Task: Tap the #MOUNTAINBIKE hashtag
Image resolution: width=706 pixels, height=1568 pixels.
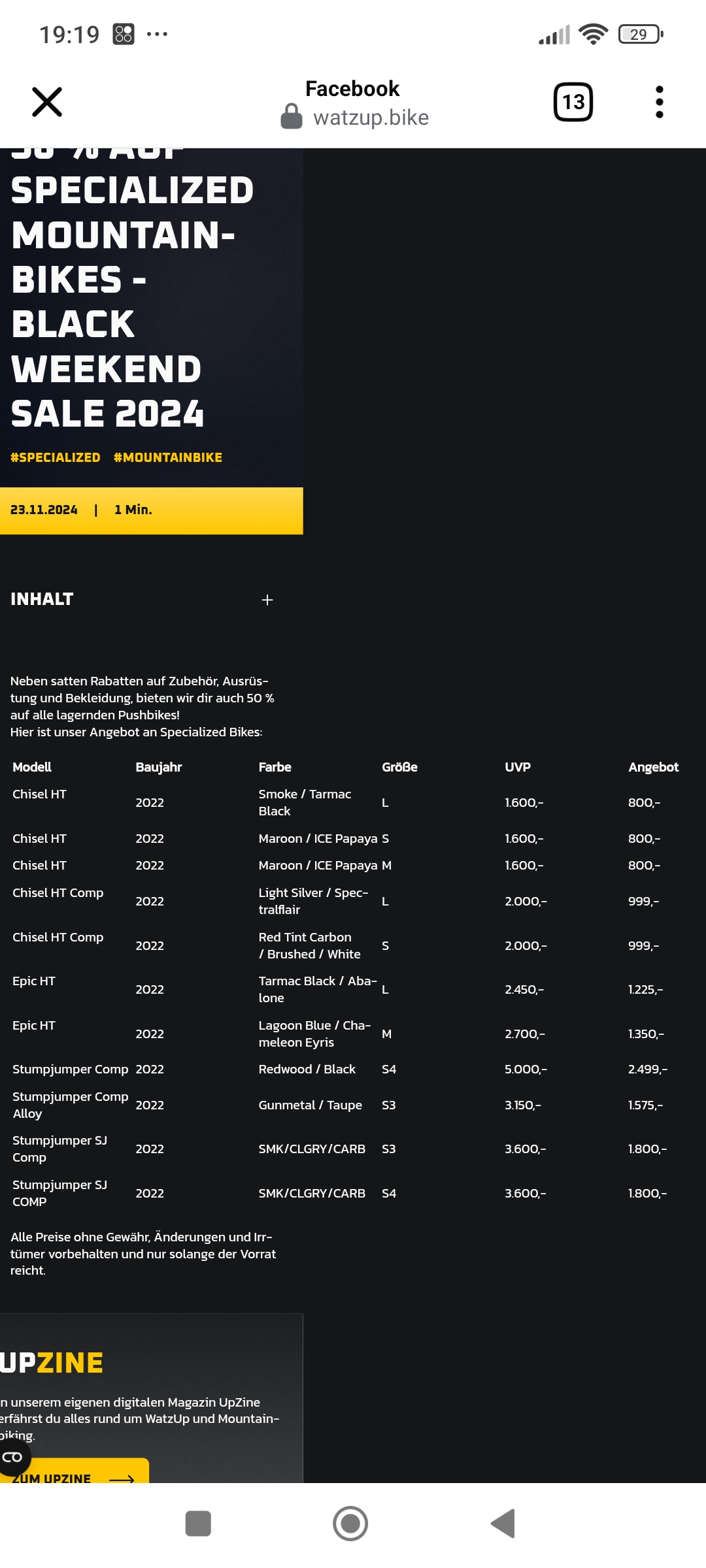Action: (168, 457)
